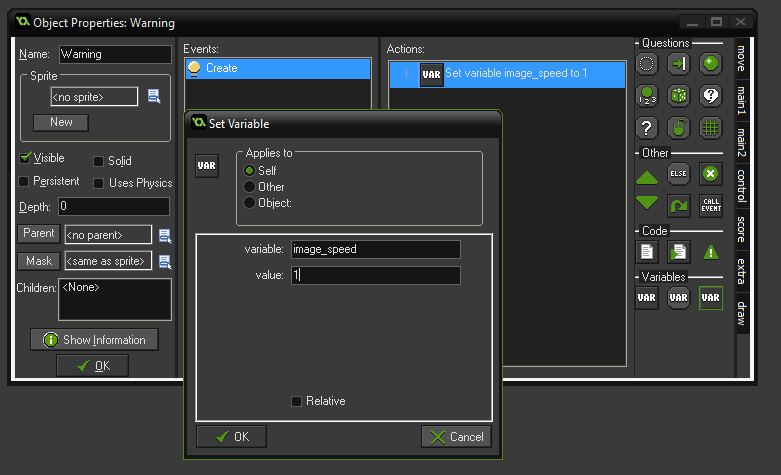Click the Exit Event green X icon
Screen dimensions: 781x475
pos(710,174)
